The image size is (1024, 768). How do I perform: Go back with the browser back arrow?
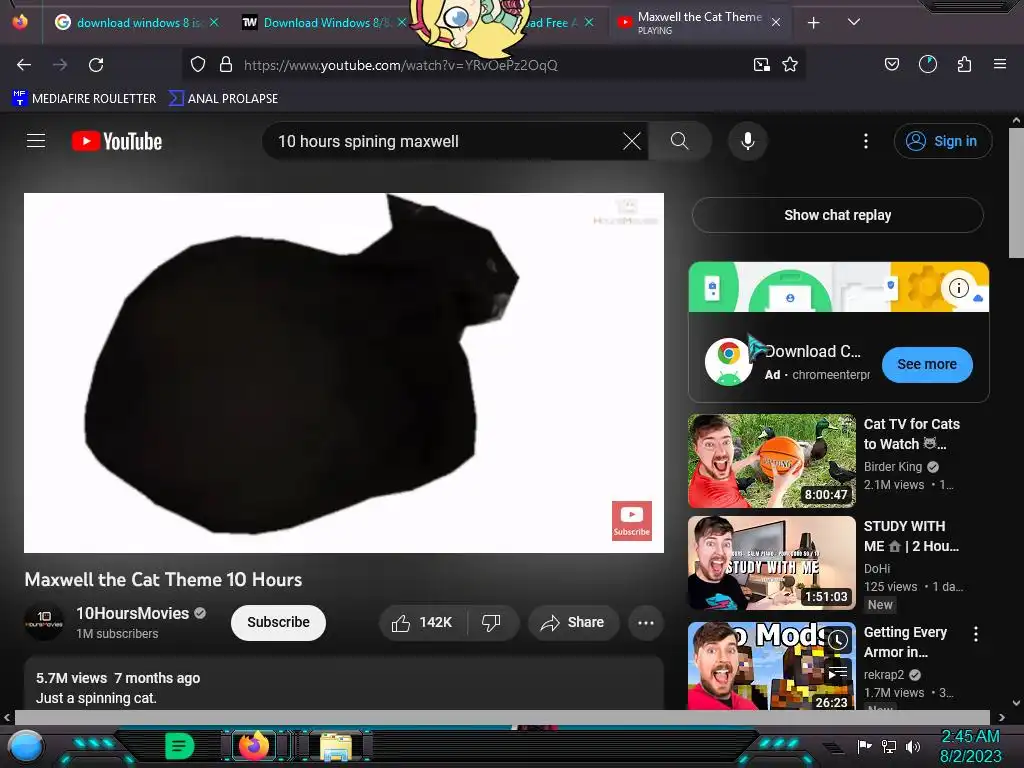click(x=24, y=65)
